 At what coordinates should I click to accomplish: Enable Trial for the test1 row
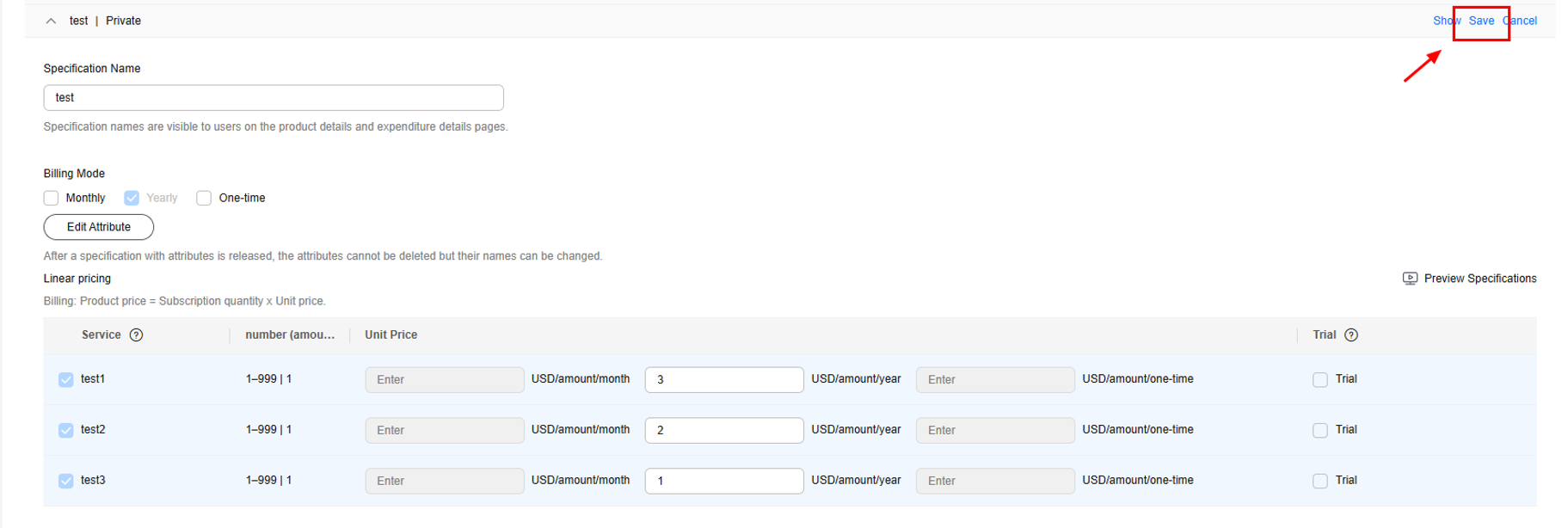point(1320,380)
